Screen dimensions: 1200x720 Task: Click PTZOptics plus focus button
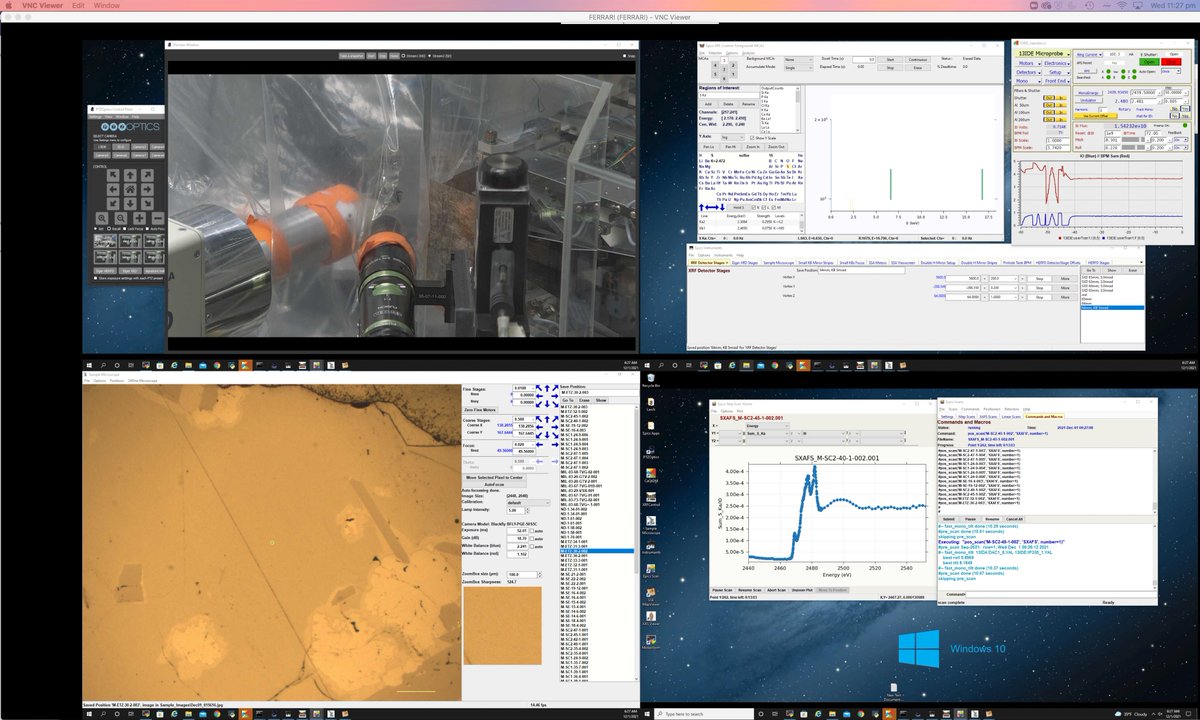(x=139, y=218)
